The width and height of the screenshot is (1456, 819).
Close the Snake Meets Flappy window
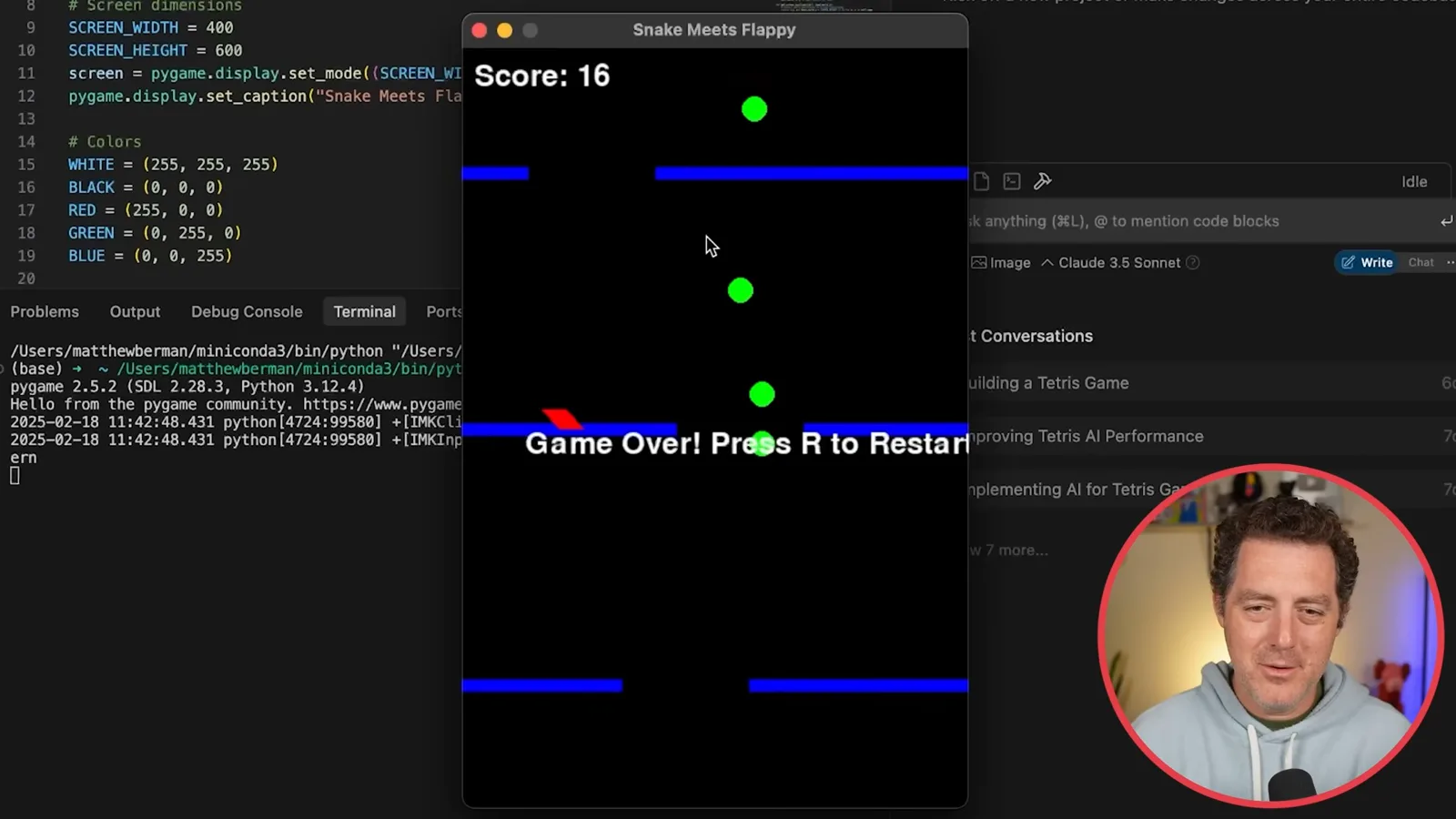tap(480, 31)
